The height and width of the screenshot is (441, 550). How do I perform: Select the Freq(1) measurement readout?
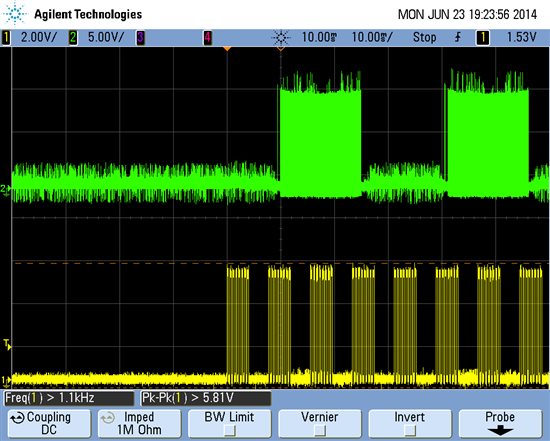point(69,398)
